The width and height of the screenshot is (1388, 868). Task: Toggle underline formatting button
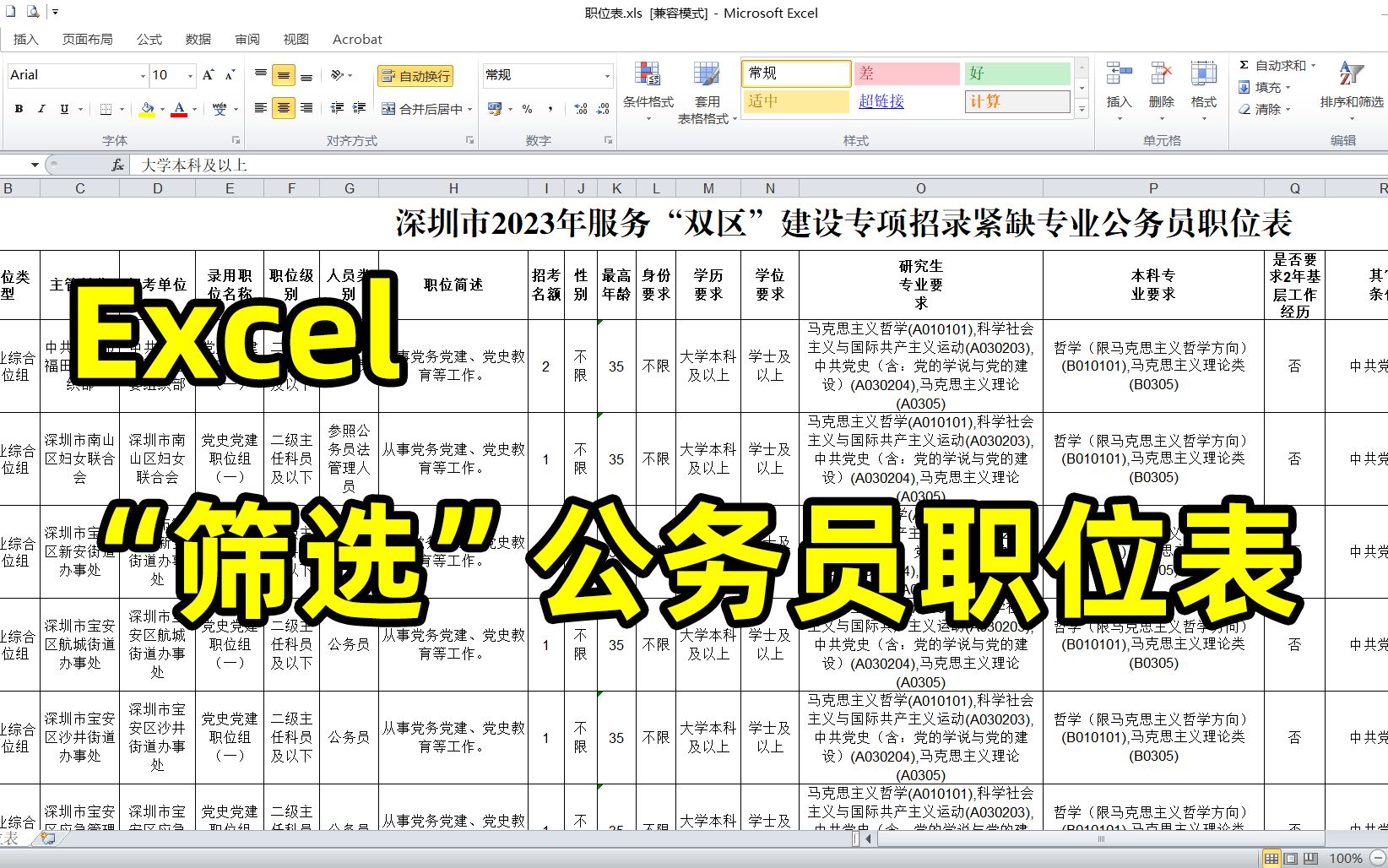coord(64,109)
